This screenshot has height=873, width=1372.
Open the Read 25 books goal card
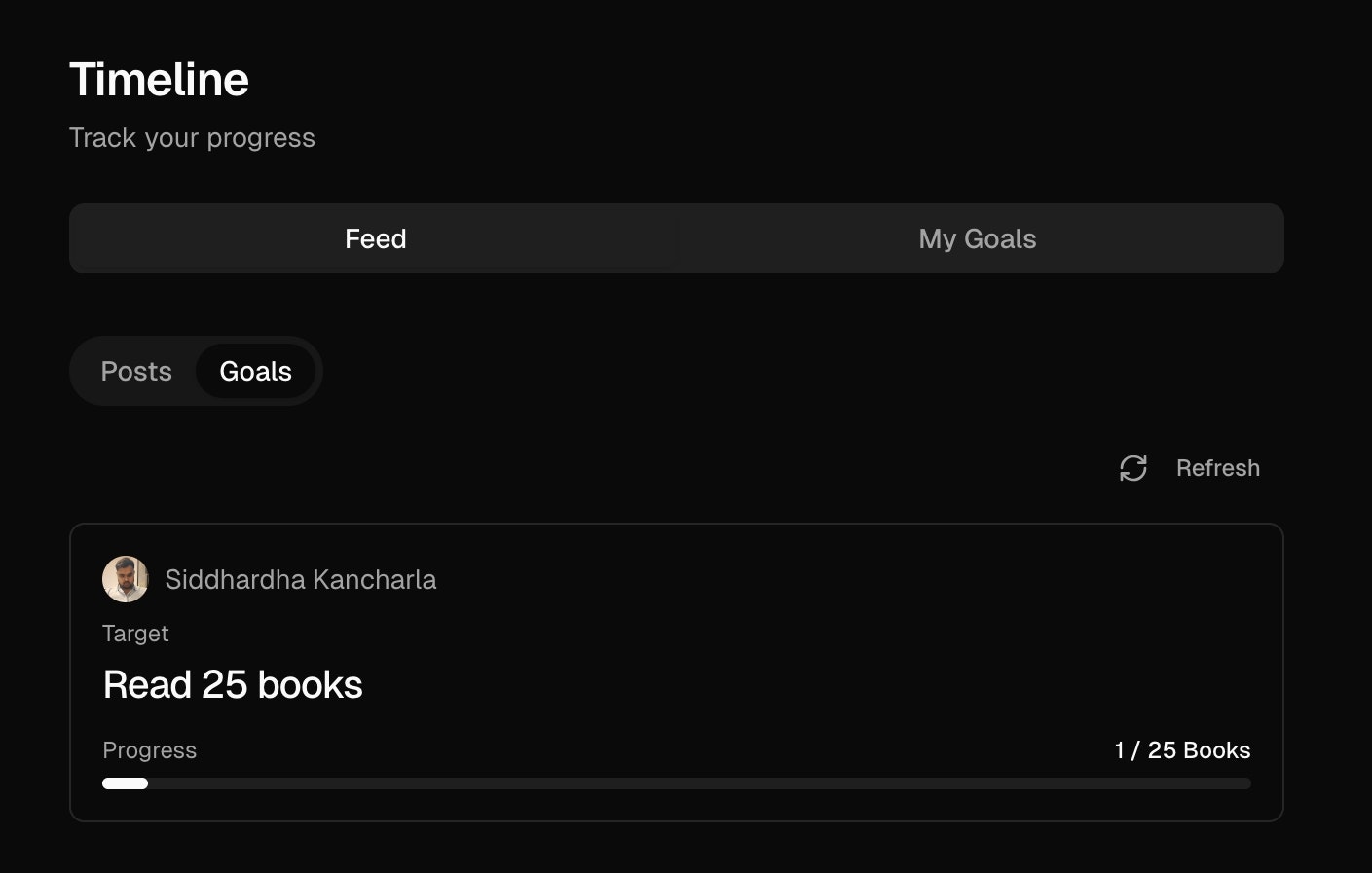coord(676,672)
